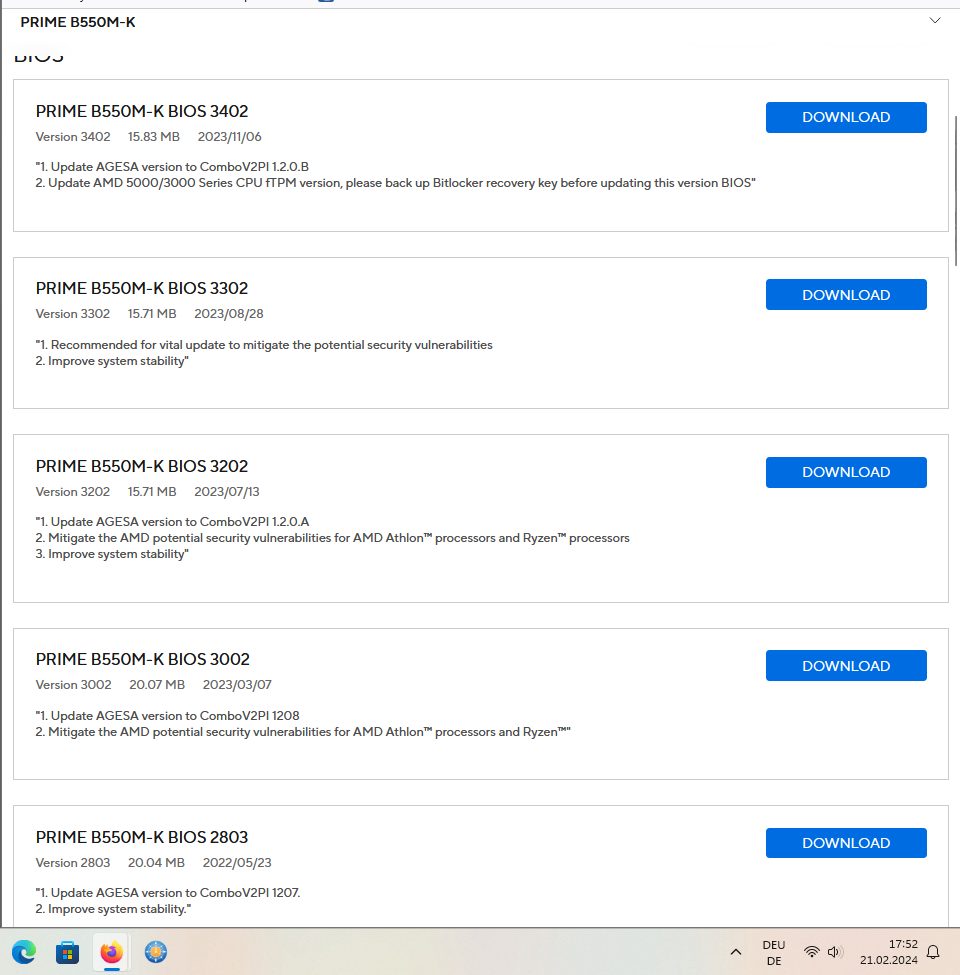Click the Version 3402 label
The image size is (960, 975).
pos(73,137)
